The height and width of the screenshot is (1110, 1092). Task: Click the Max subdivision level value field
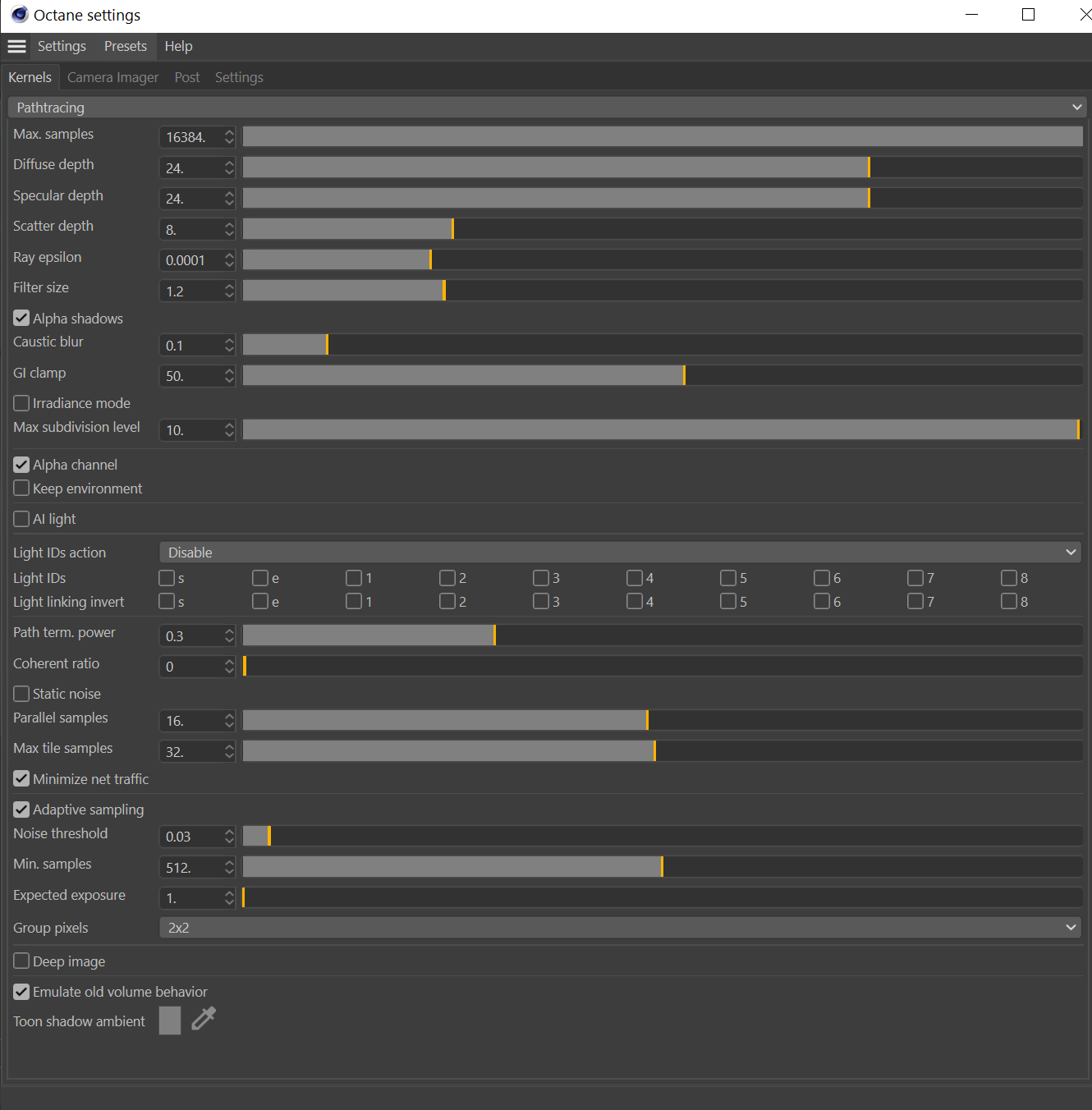(x=191, y=430)
